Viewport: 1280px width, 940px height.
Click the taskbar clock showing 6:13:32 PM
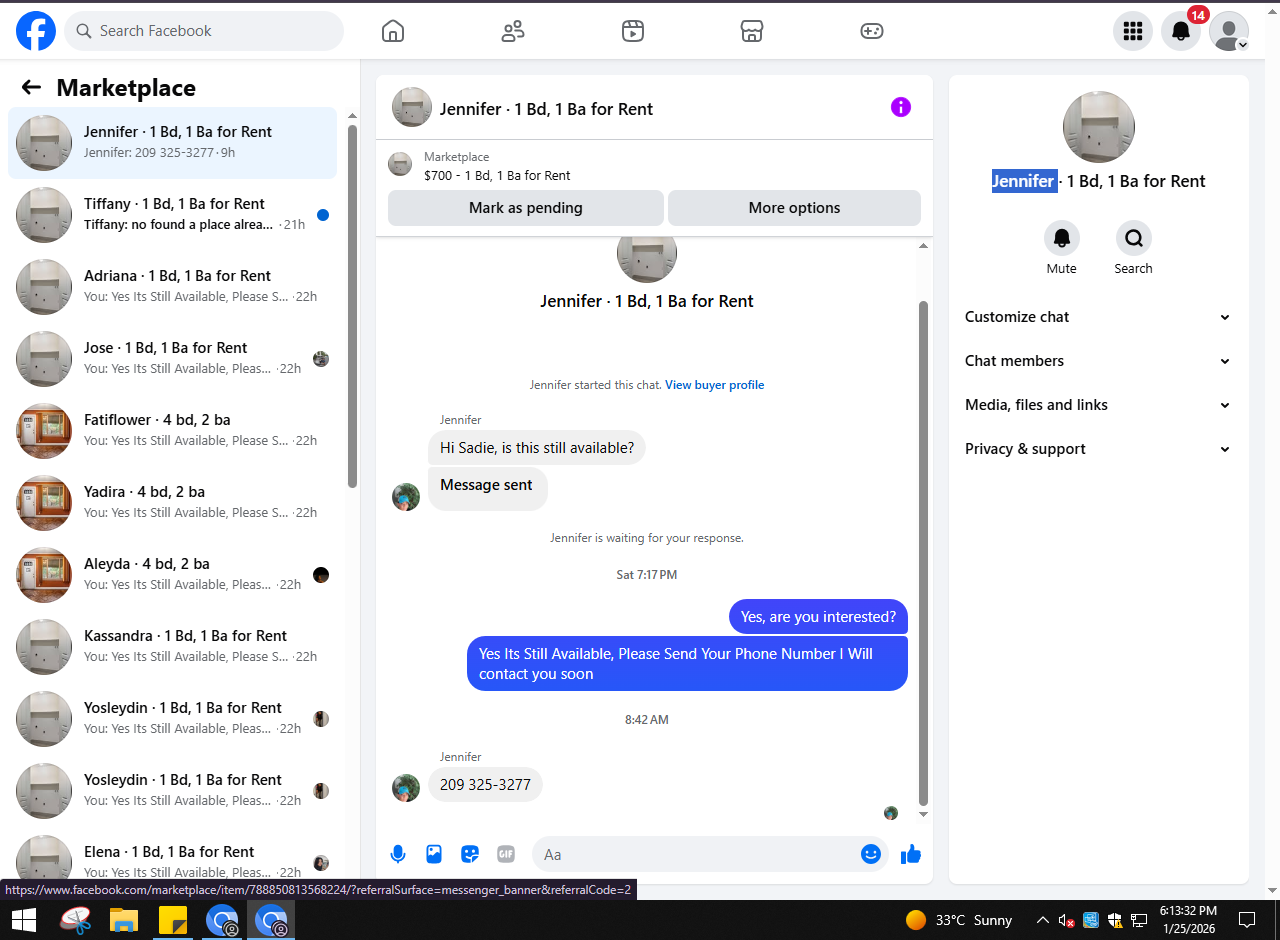point(1188,920)
